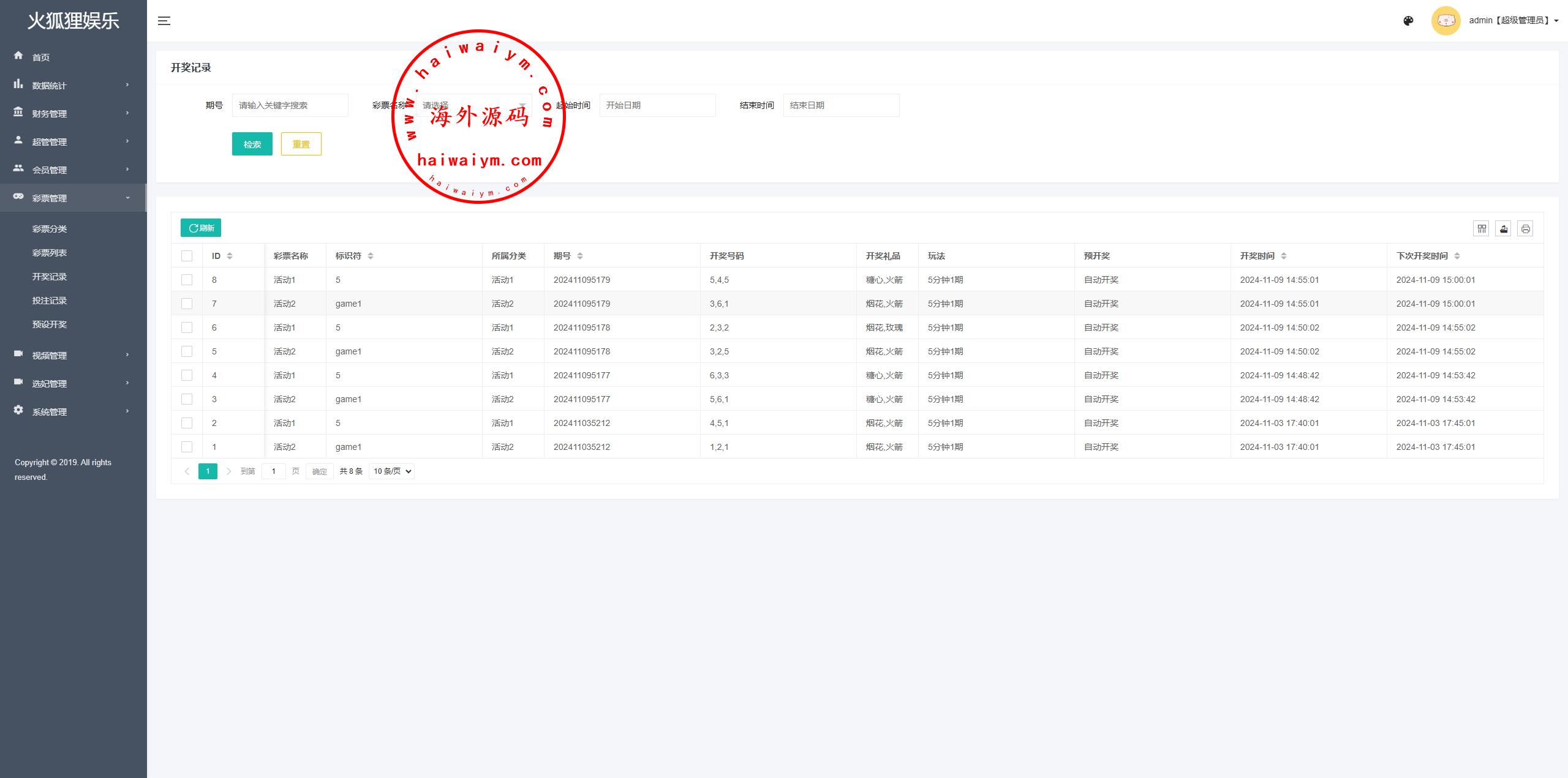Check the row with ID 5
Image resolution: width=1568 pixels, height=778 pixels.
coord(187,351)
